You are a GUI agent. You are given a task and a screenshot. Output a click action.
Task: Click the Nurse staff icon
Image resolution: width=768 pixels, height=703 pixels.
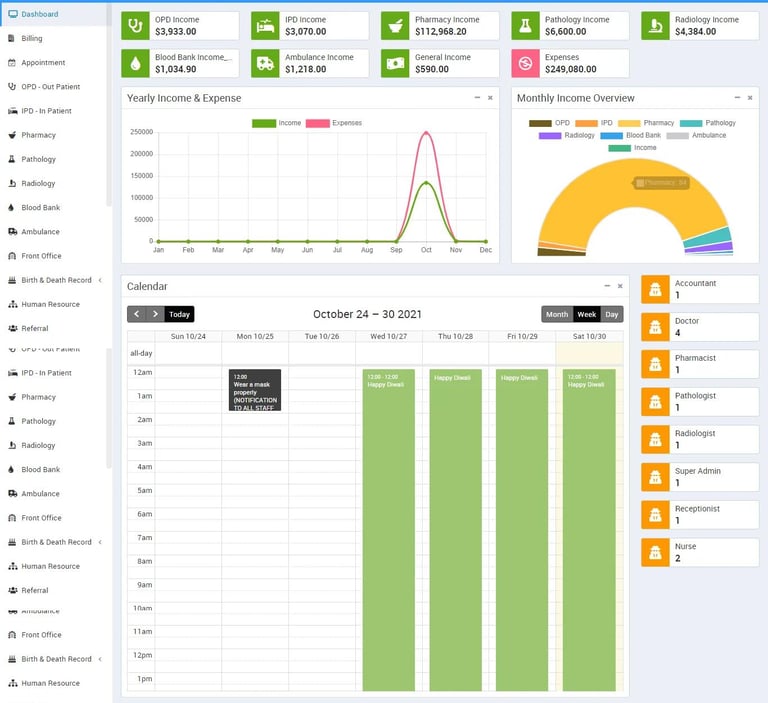655,552
